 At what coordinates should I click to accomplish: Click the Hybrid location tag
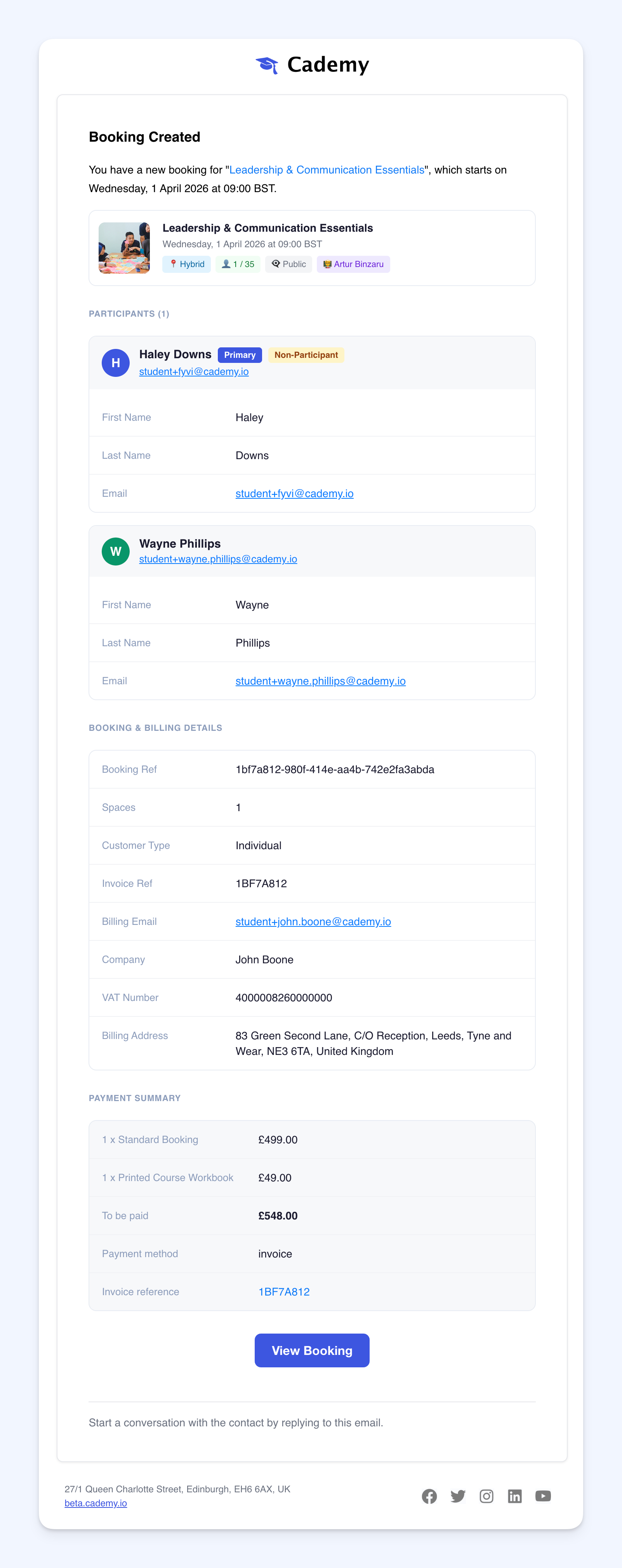coord(186,264)
